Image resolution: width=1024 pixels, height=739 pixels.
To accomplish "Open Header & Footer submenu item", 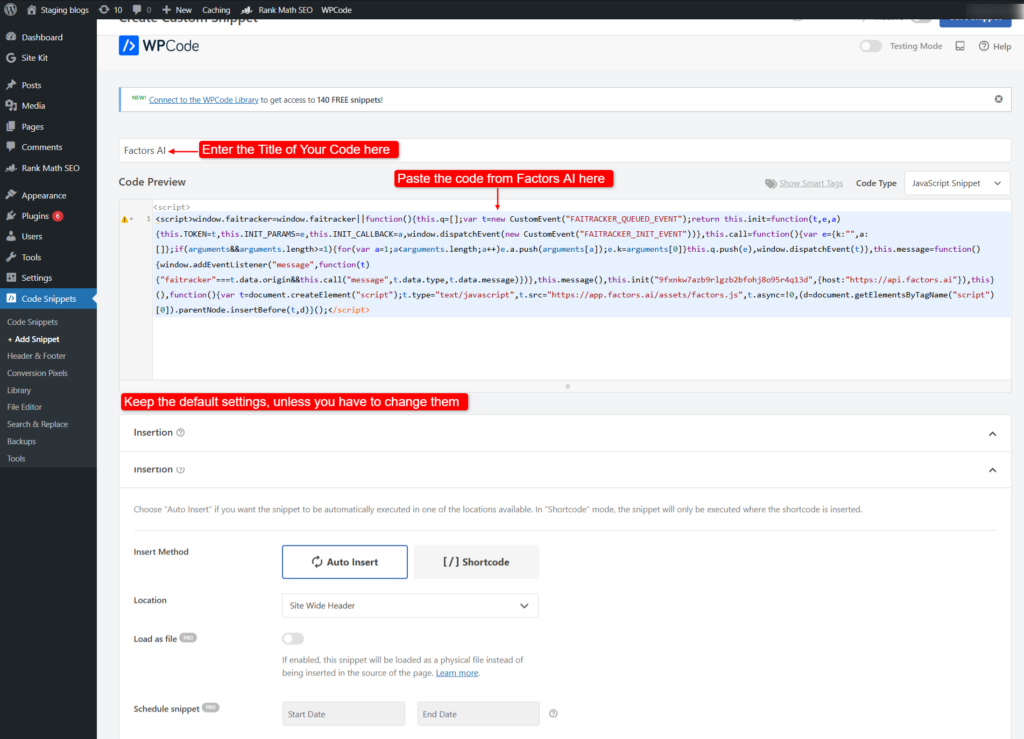I will click(37, 356).
